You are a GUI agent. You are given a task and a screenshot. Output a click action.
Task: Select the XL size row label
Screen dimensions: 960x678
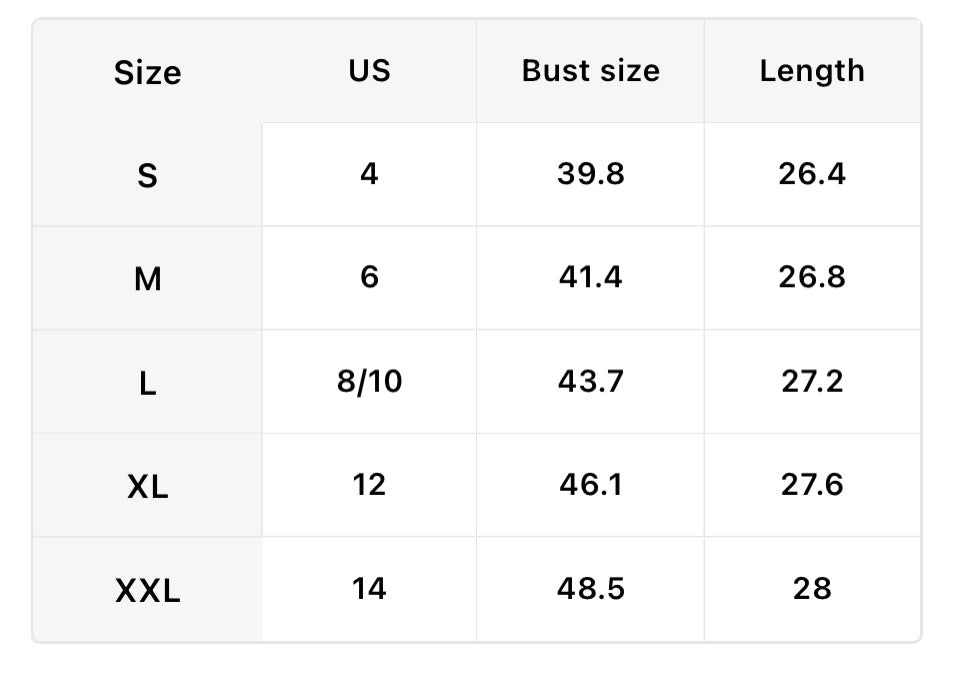pyautogui.click(x=147, y=487)
